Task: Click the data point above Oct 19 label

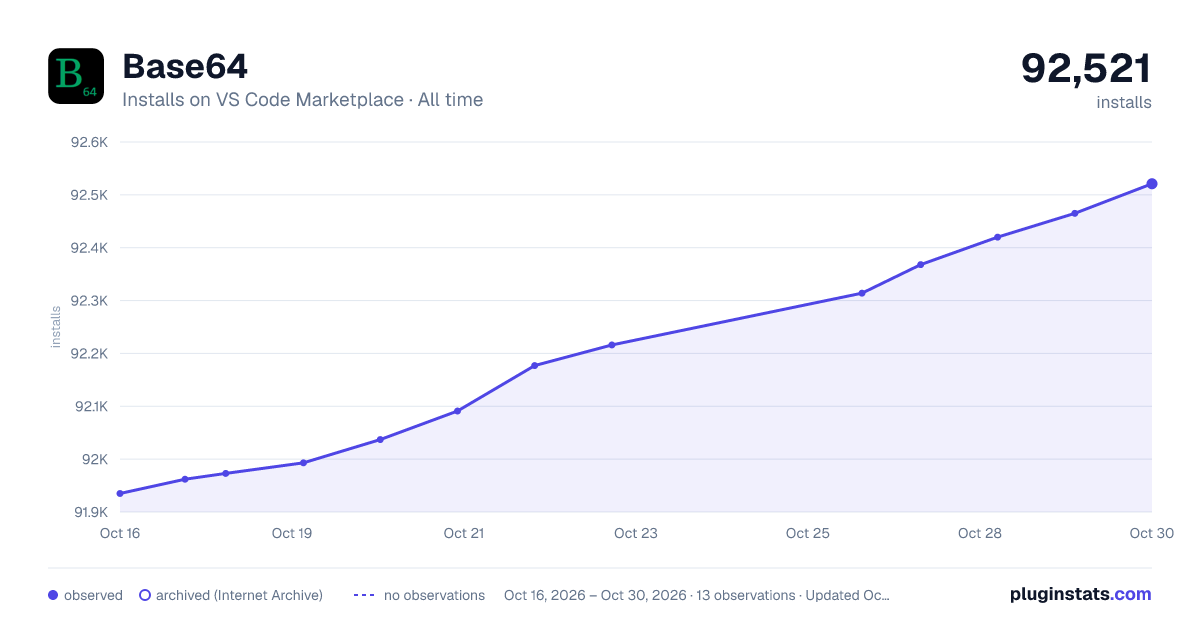Action: tap(303, 463)
